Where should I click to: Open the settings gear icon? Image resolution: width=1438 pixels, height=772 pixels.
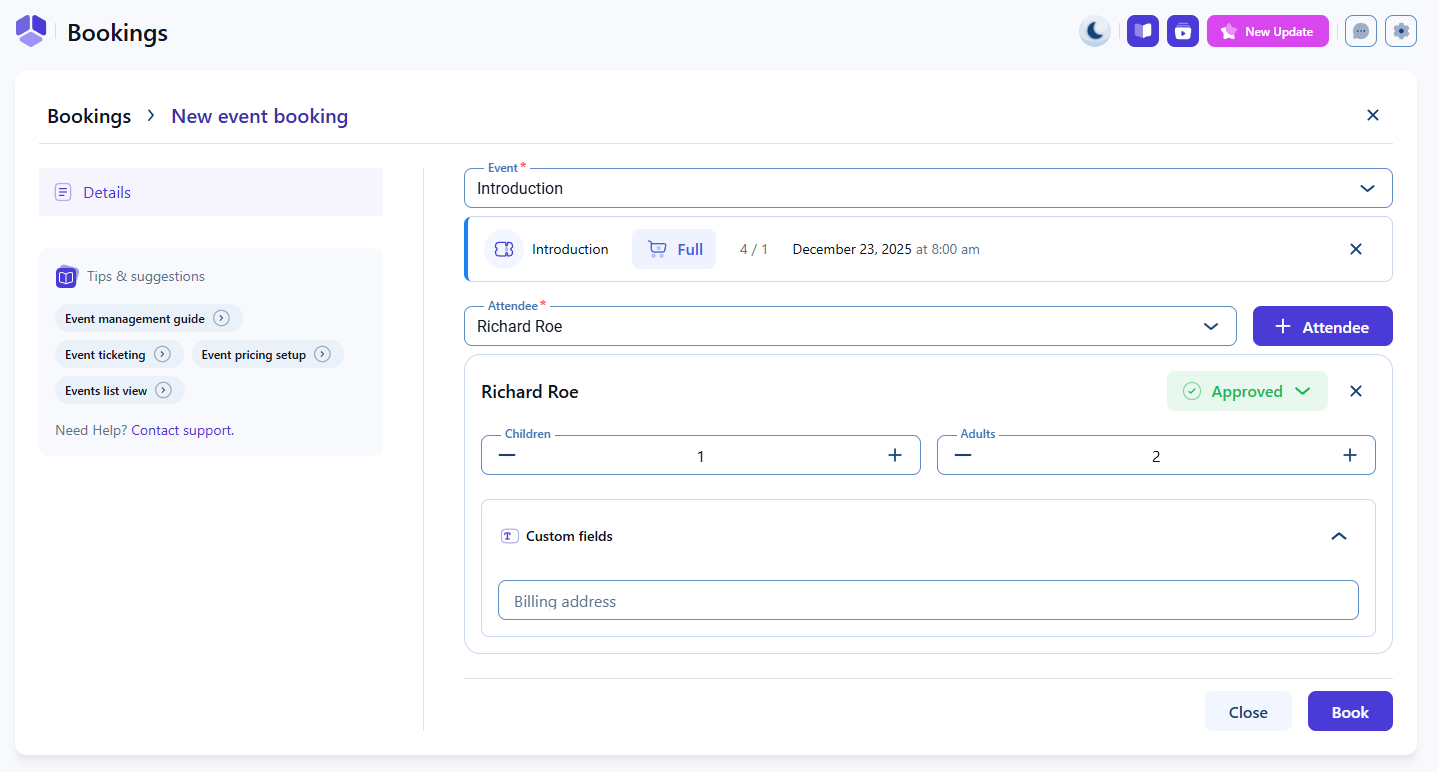(1401, 31)
